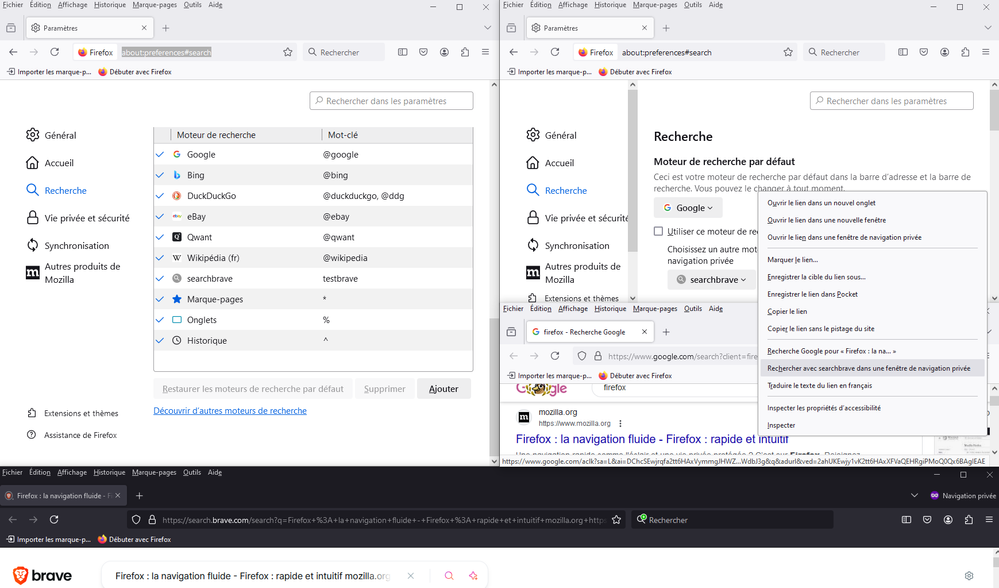
Task: Reload page in the top-left Firefox window
Action: (x=55, y=52)
